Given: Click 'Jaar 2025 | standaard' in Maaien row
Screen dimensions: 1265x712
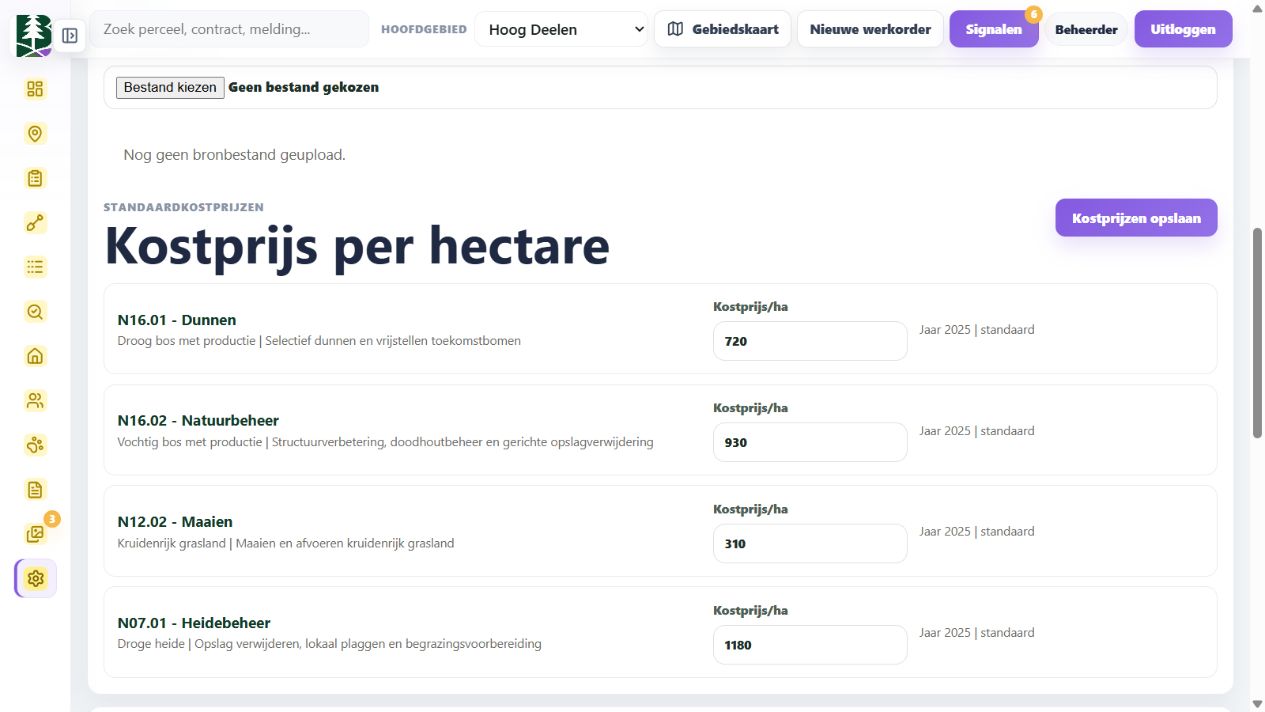Looking at the screenshot, I should 977,532.
